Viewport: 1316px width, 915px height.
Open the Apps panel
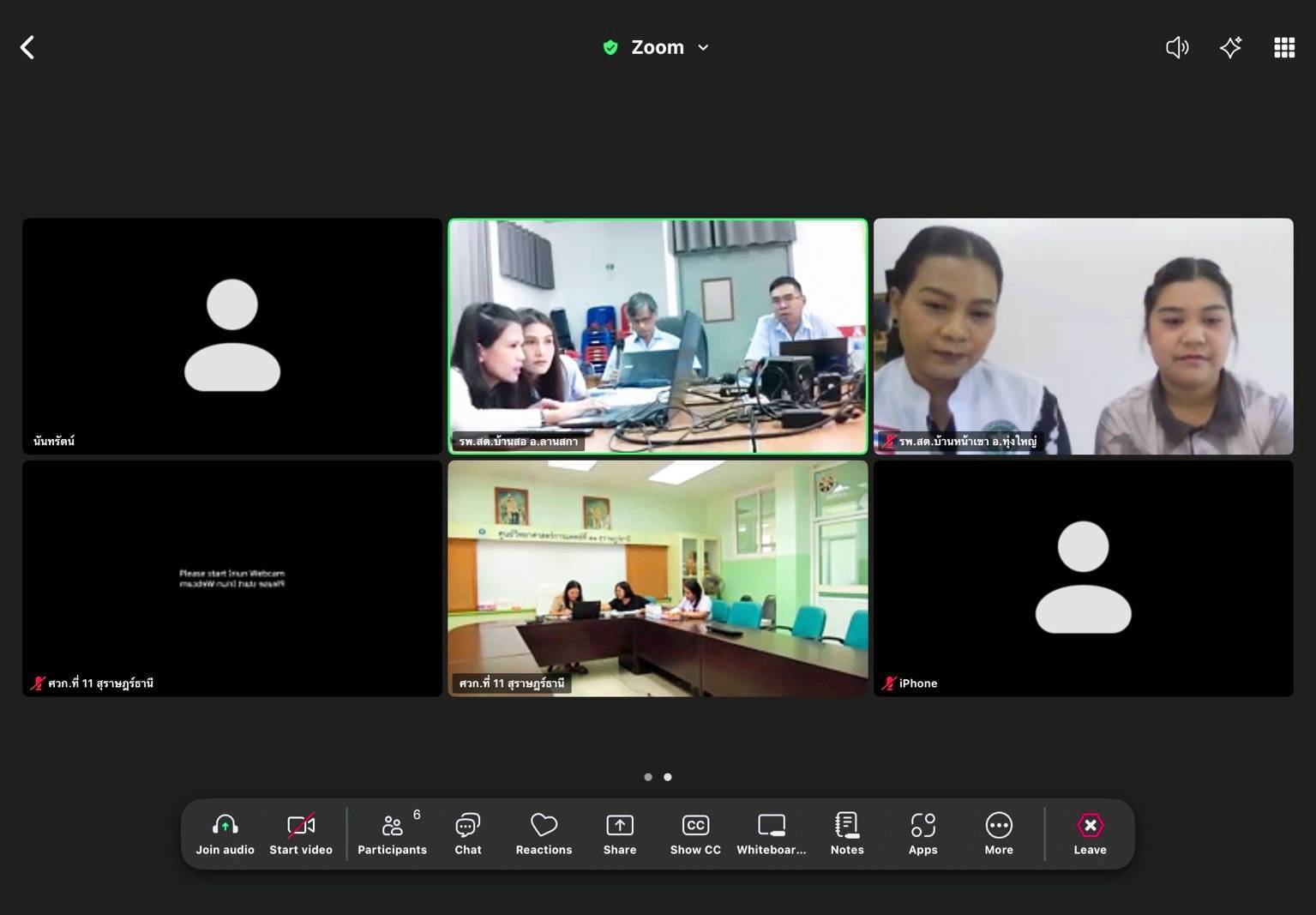click(922, 834)
